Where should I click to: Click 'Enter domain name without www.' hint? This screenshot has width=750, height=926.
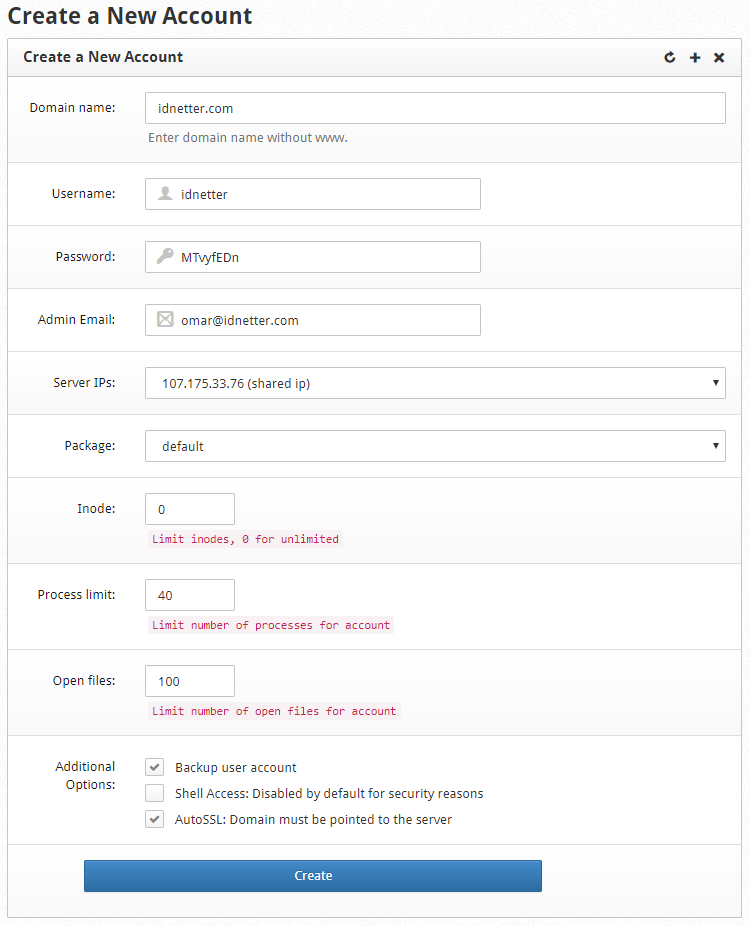click(x=248, y=138)
